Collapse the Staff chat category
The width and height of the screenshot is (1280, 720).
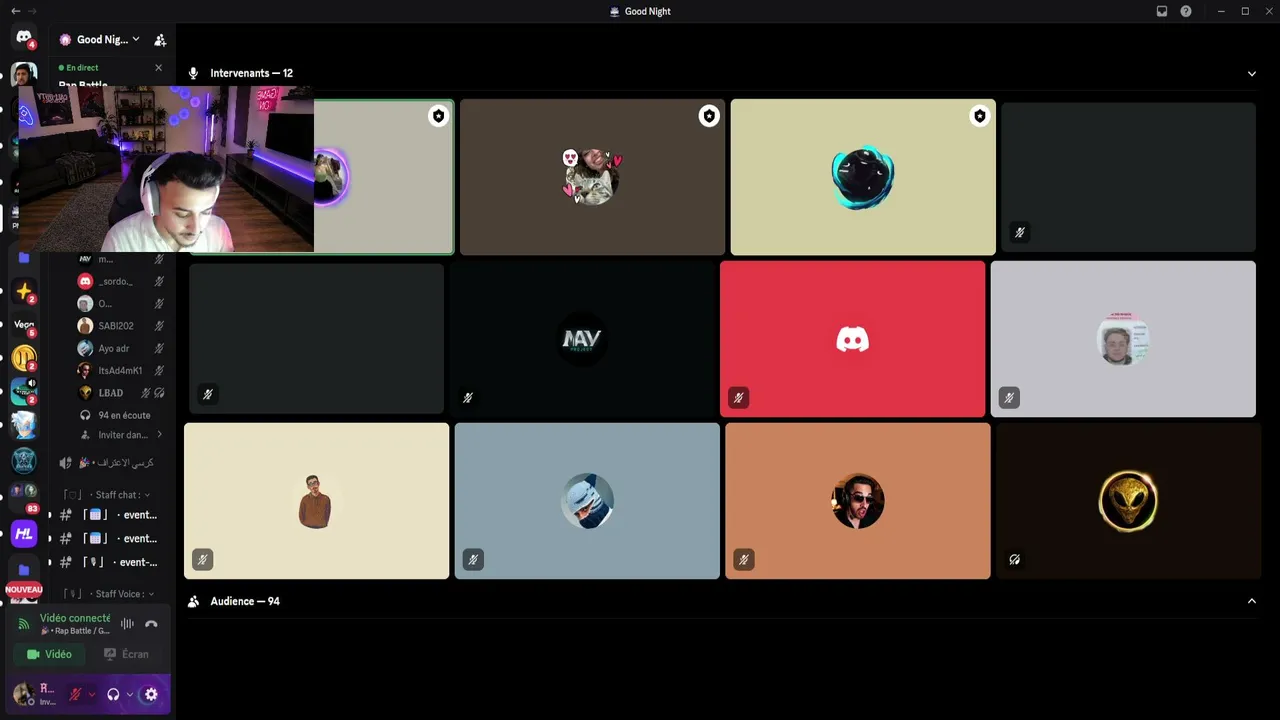pyautogui.click(x=108, y=495)
